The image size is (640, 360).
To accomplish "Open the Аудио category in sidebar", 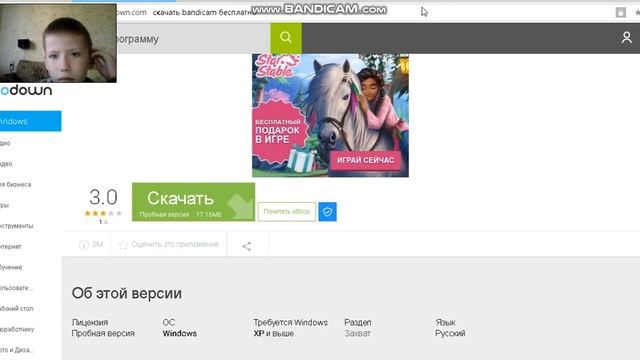I will (x=5, y=143).
